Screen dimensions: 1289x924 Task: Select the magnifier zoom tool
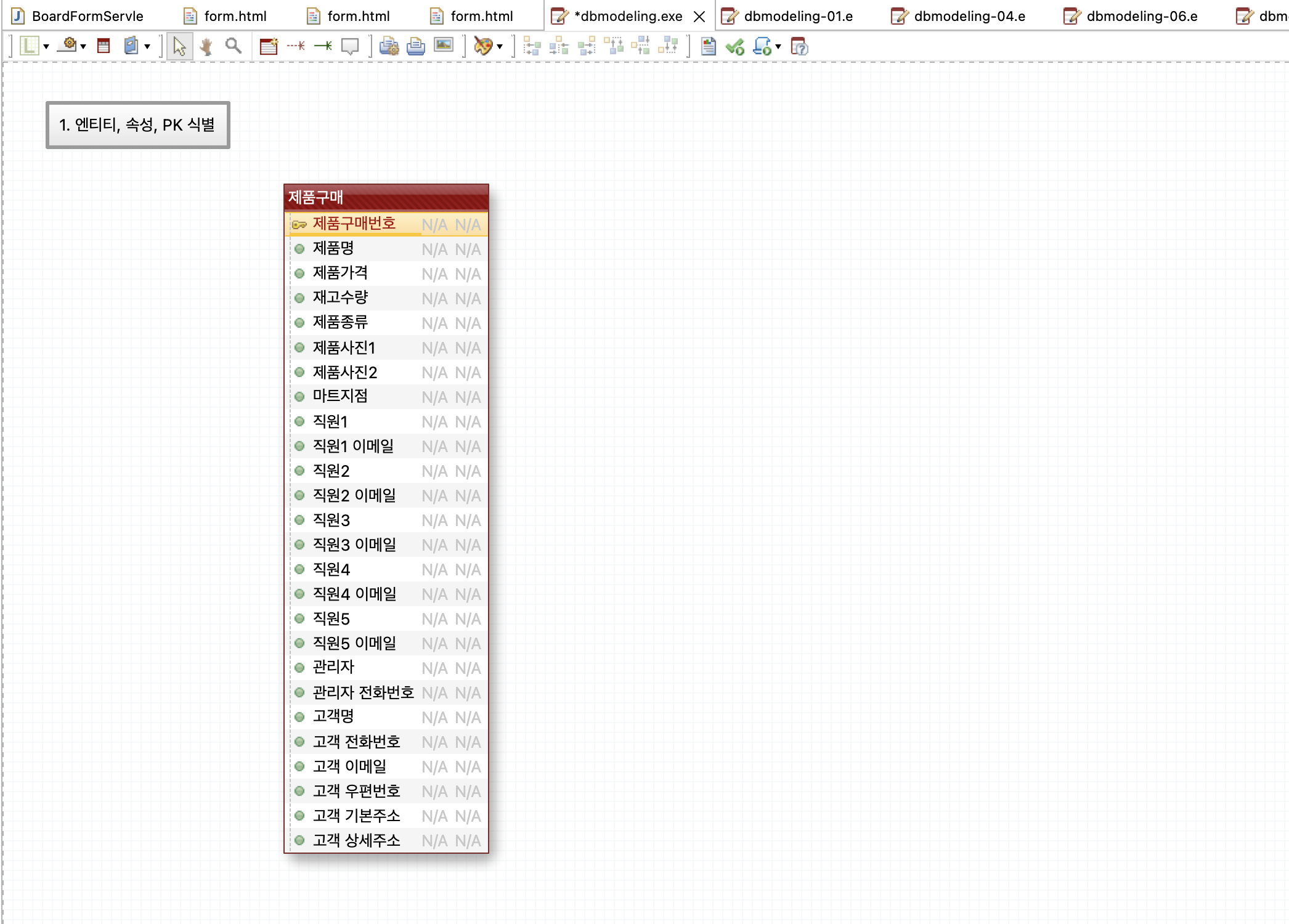click(x=234, y=46)
